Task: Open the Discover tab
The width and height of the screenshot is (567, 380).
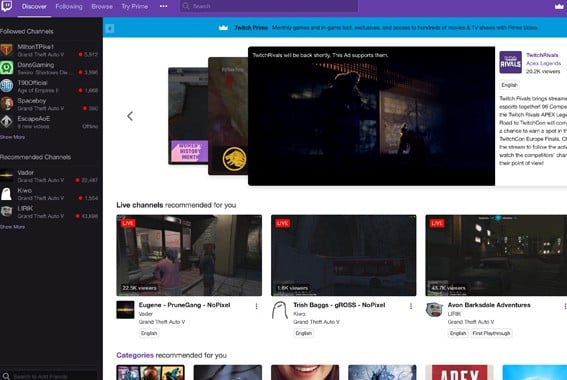Action: (x=34, y=7)
